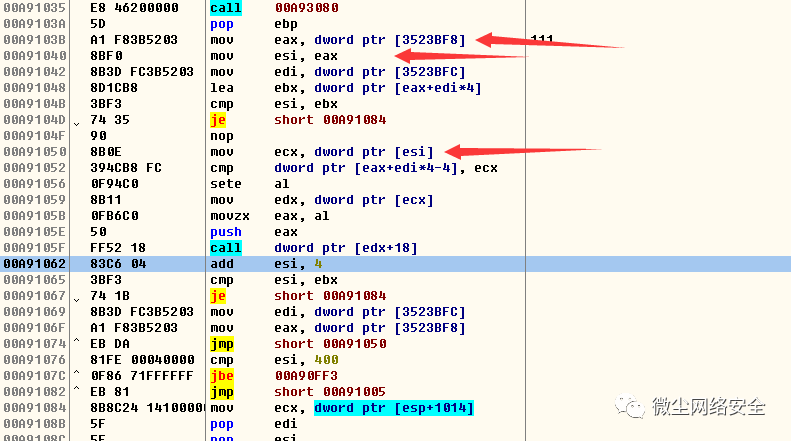Select mov edx, dword ptr [ecx]
This screenshot has height=441, width=791.
(x=322, y=200)
